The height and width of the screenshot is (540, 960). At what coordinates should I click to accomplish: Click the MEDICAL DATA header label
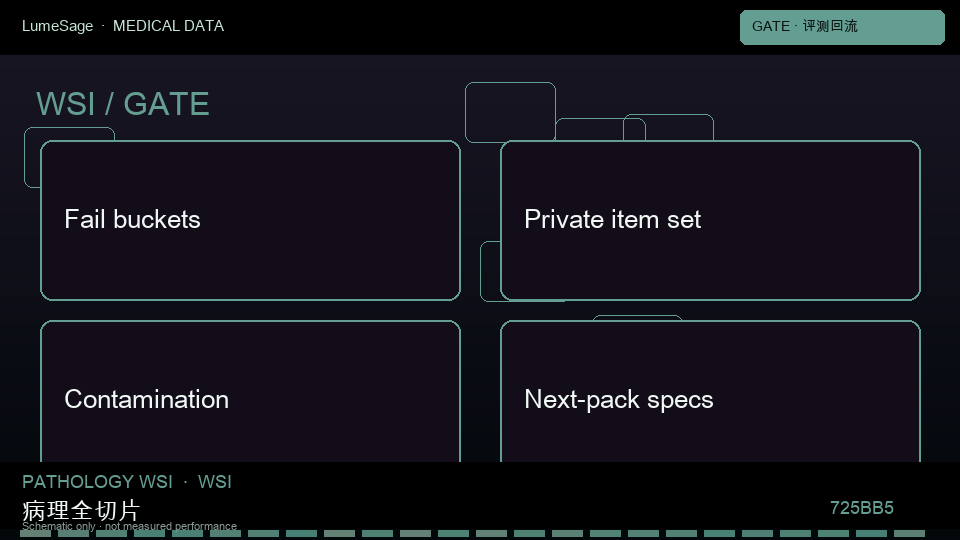[x=168, y=26]
